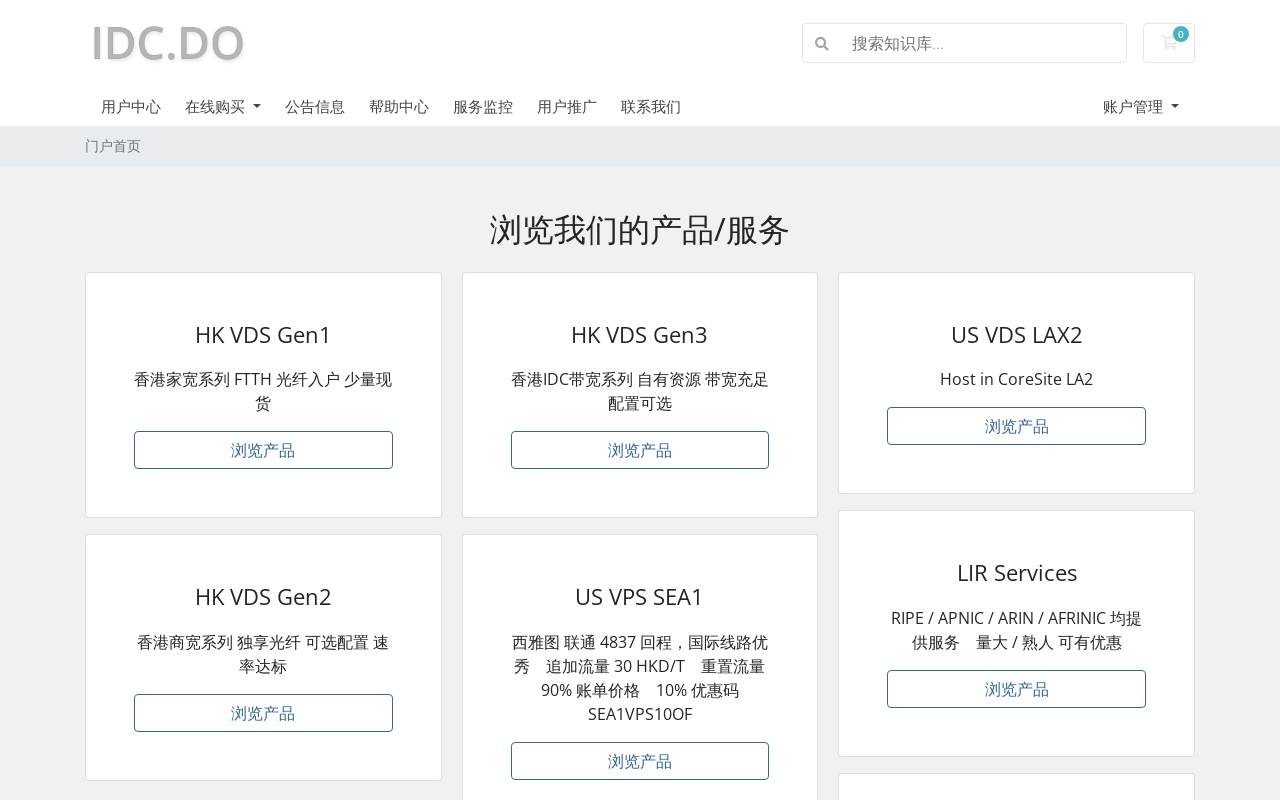
Task: Click the 门户首页 breadcrumb
Action: [x=113, y=146]
